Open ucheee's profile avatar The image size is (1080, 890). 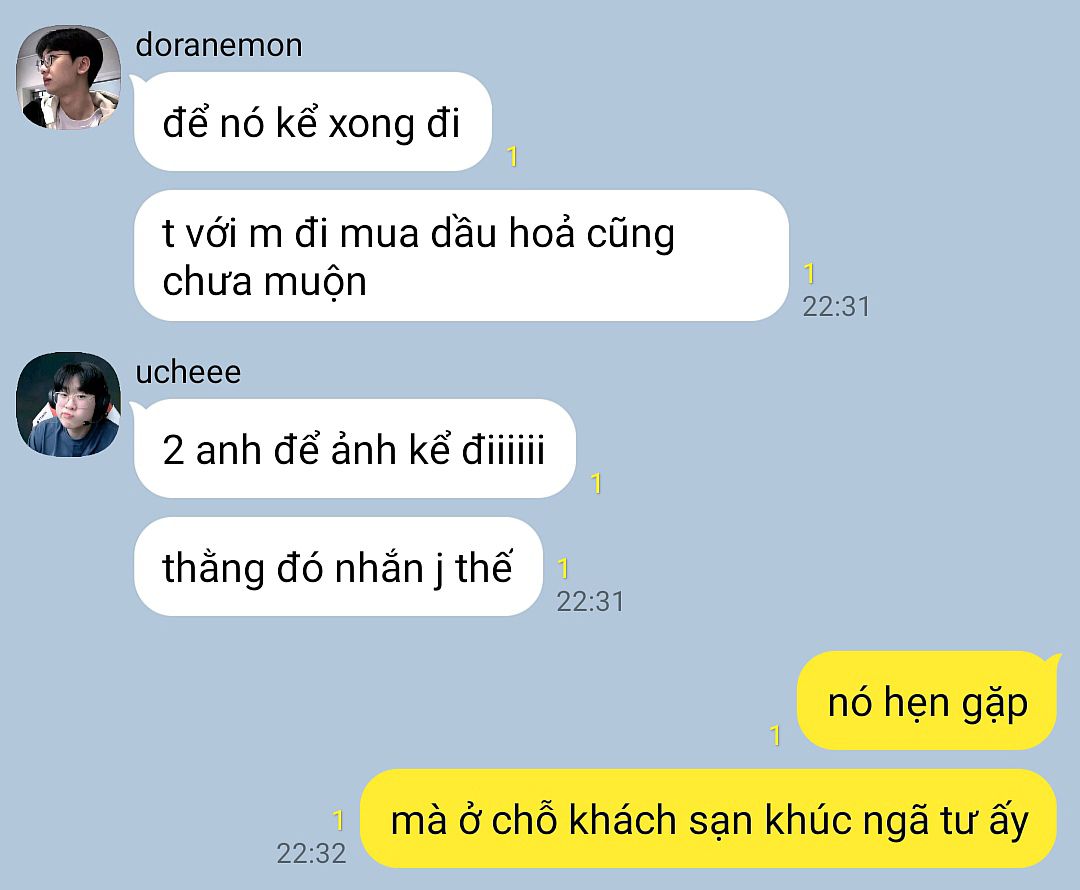point(68,404)
